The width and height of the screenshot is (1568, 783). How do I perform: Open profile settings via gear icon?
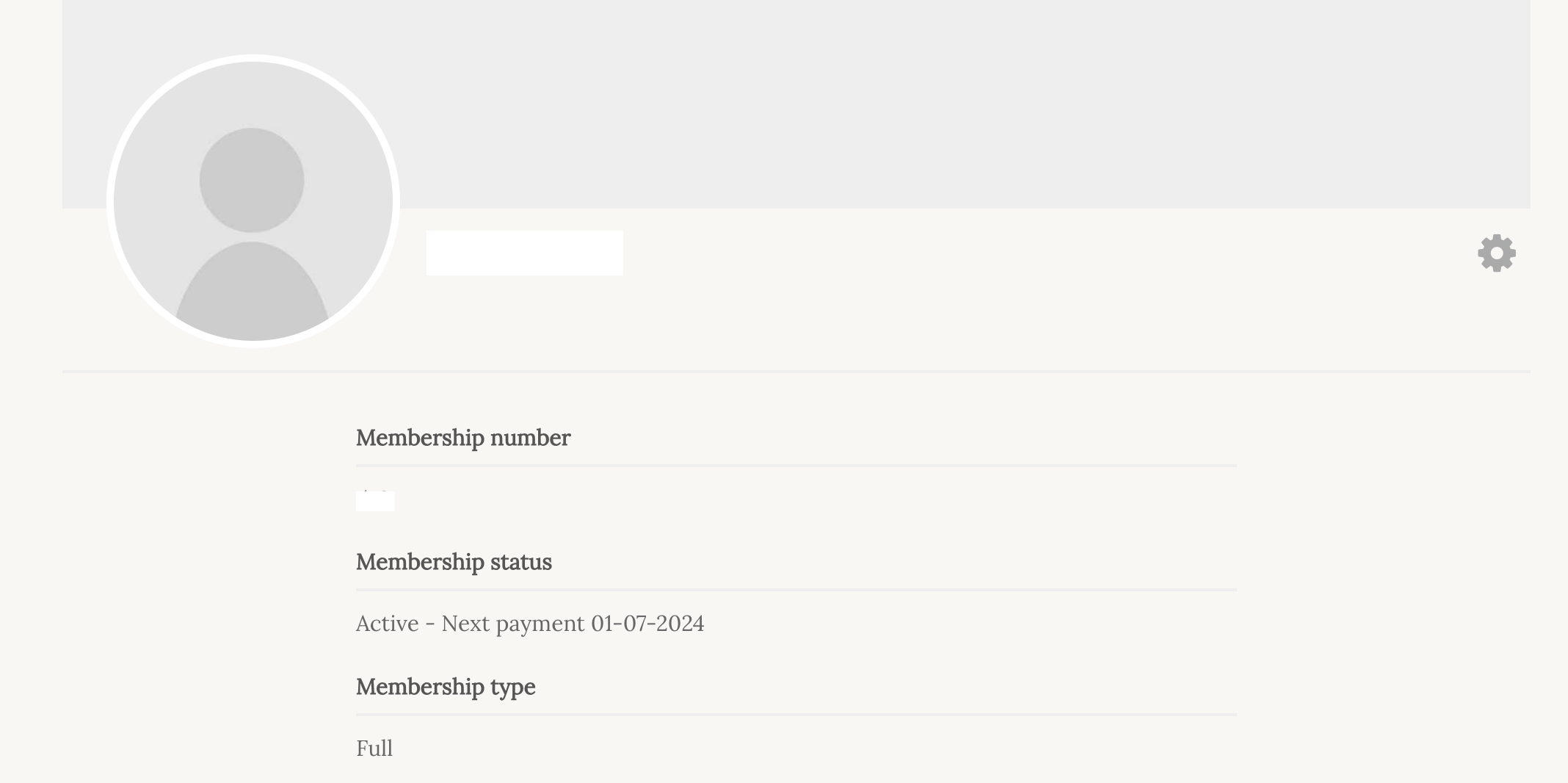pos(1497,253)
